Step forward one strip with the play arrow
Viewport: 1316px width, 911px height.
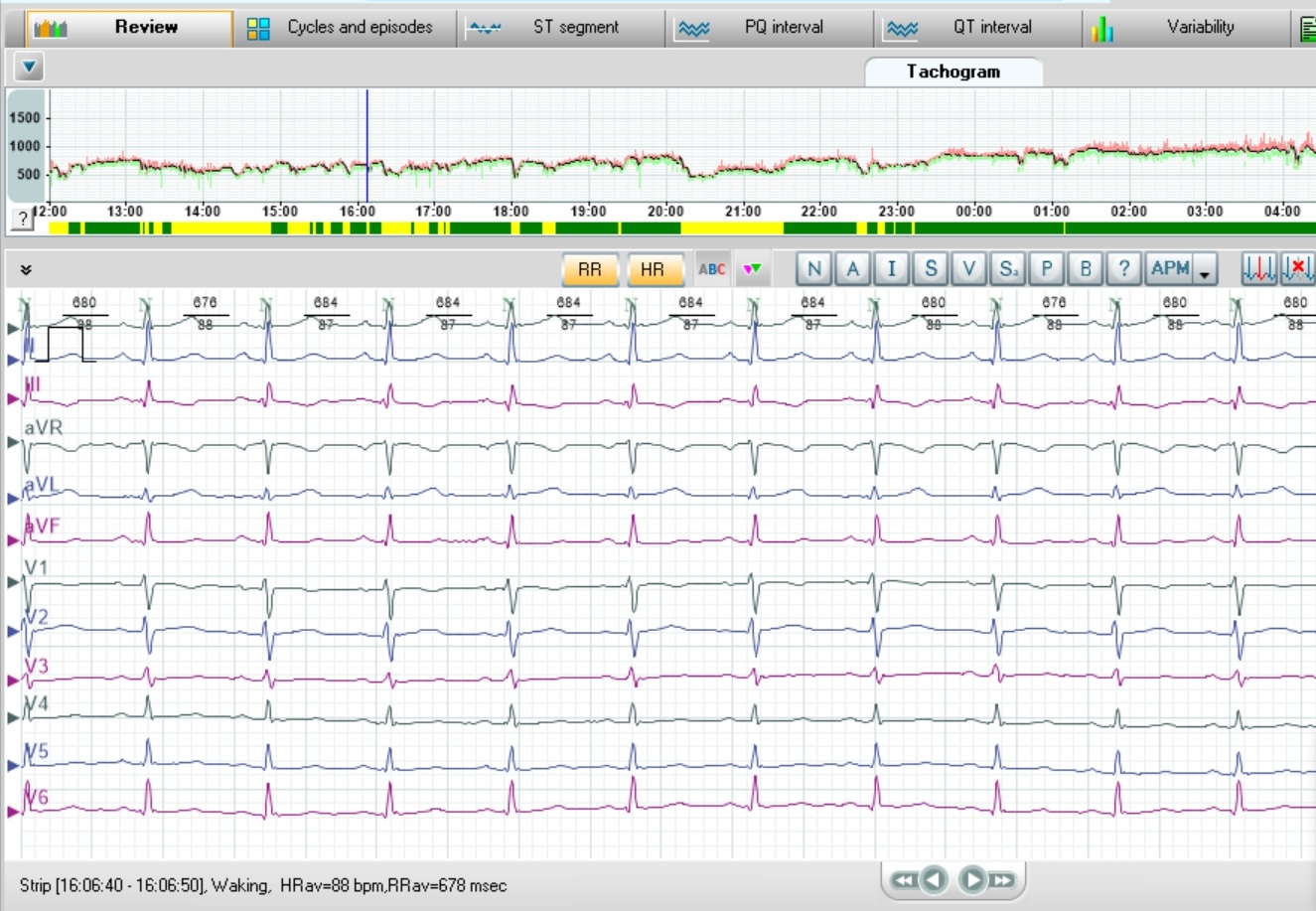click(x=973, y=880)
